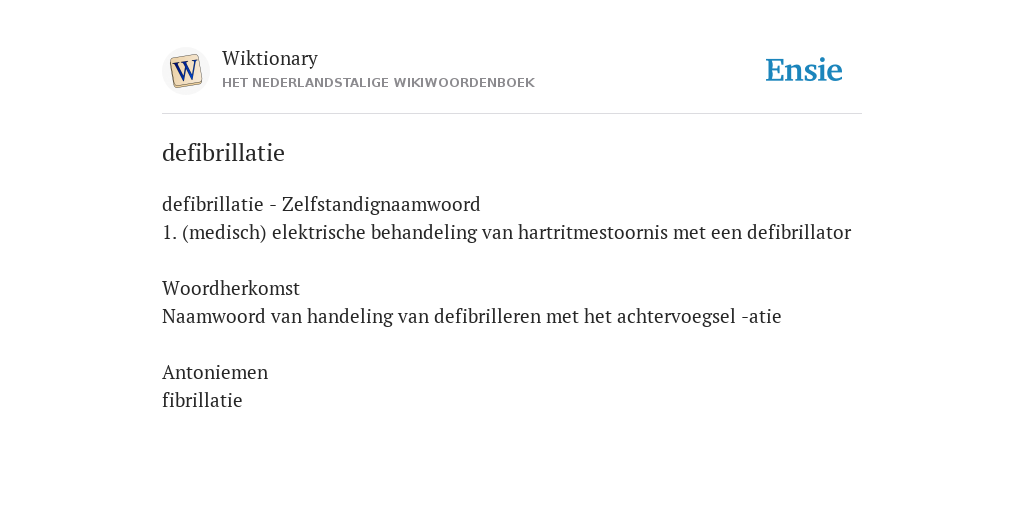Image resolution: width=1024 pixels, height=512 pixels.
Task: Click the horizontal divider below the header
Action: (x=512, y=114)
